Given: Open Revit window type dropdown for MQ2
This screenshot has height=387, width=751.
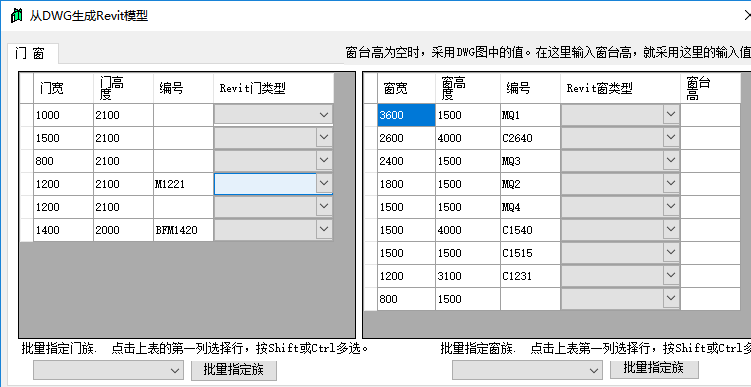Looking at the screenshot, I should click(671, 184).
